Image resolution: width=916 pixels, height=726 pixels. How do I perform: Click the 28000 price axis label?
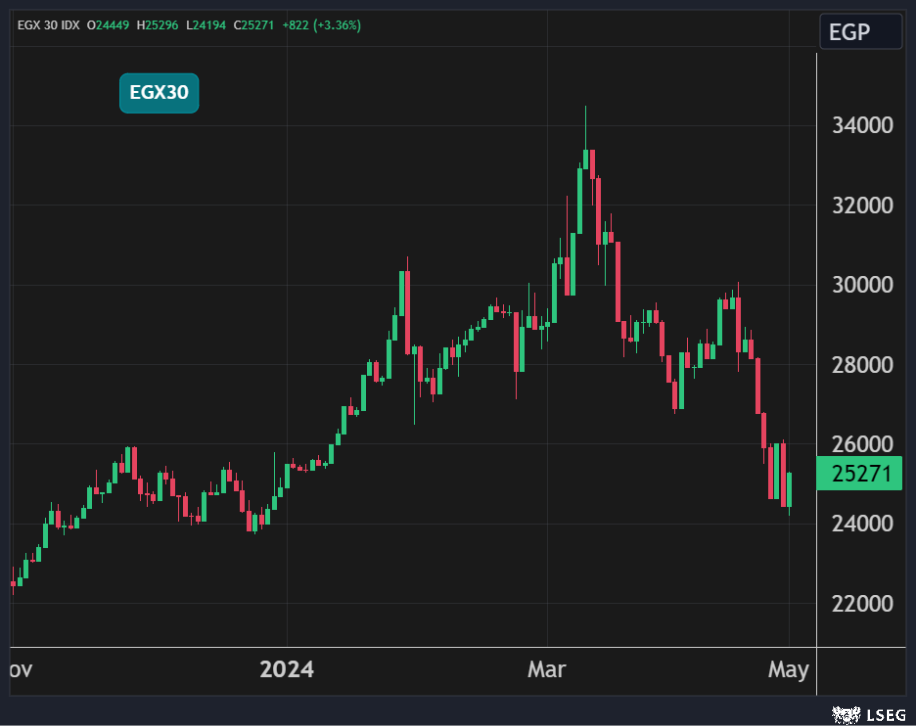(x=862, y=365)
